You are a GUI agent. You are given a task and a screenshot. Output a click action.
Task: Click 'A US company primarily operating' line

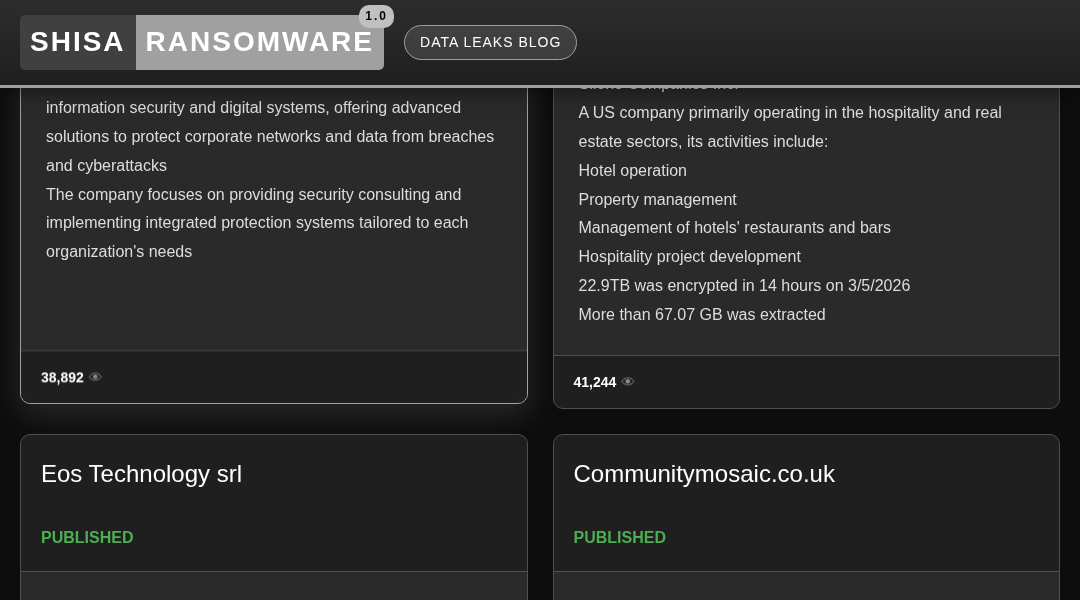tap(790, 112)
